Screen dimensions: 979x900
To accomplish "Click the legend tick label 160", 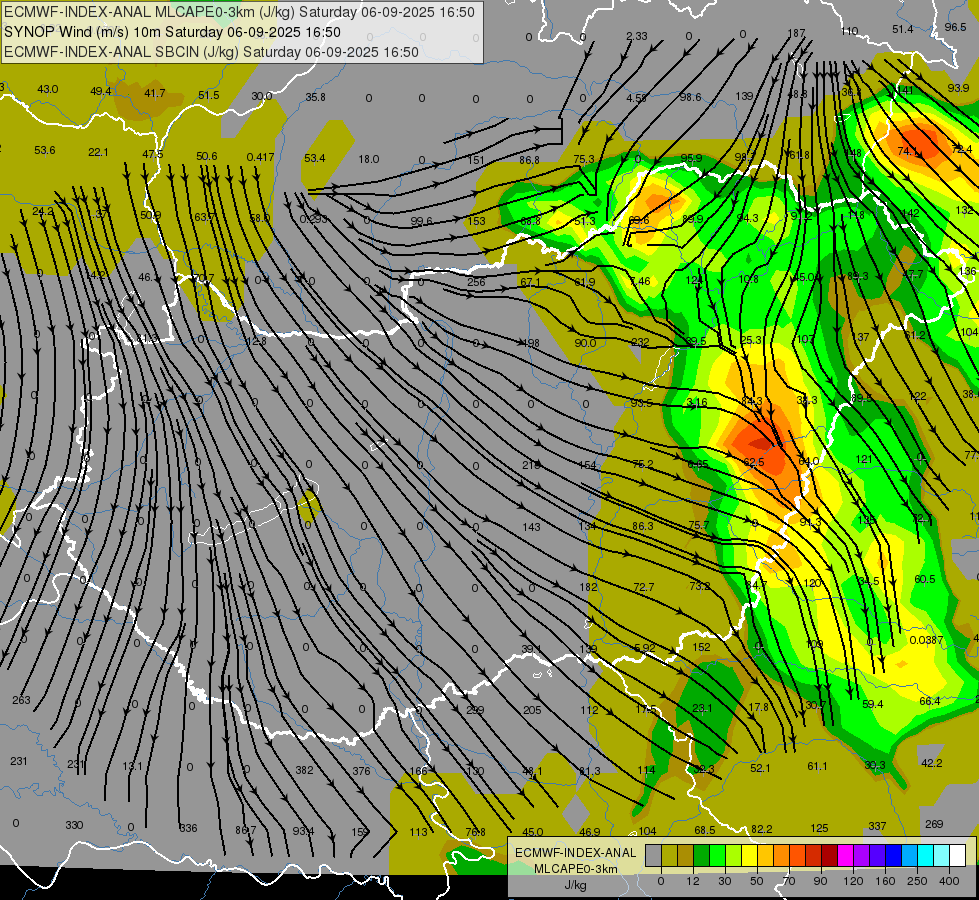I will (x=885, y=881).
